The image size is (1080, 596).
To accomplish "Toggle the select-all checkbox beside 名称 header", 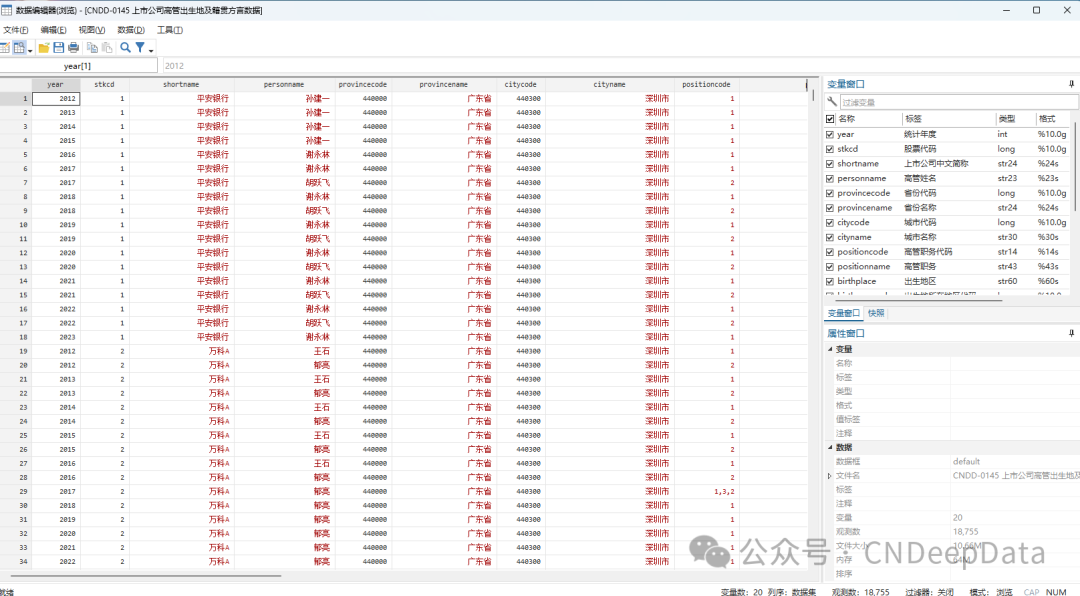I will point(830,119).
